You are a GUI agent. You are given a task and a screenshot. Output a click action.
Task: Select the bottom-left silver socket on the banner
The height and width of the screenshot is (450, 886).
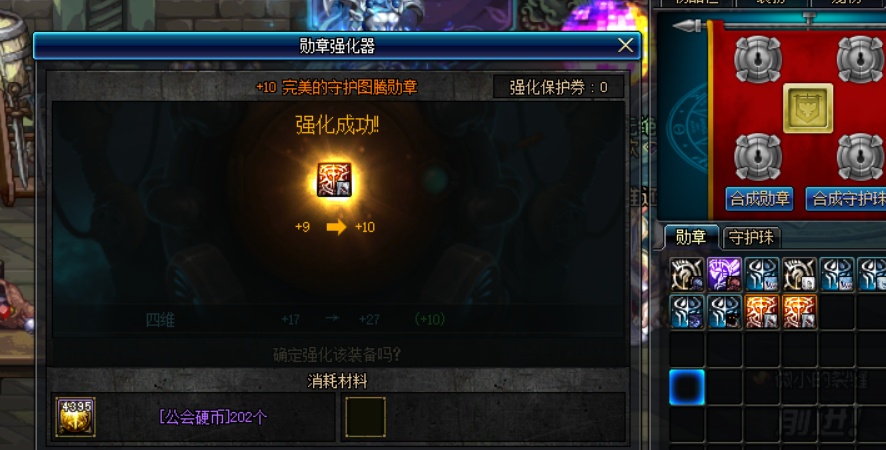tap(758, 157)
